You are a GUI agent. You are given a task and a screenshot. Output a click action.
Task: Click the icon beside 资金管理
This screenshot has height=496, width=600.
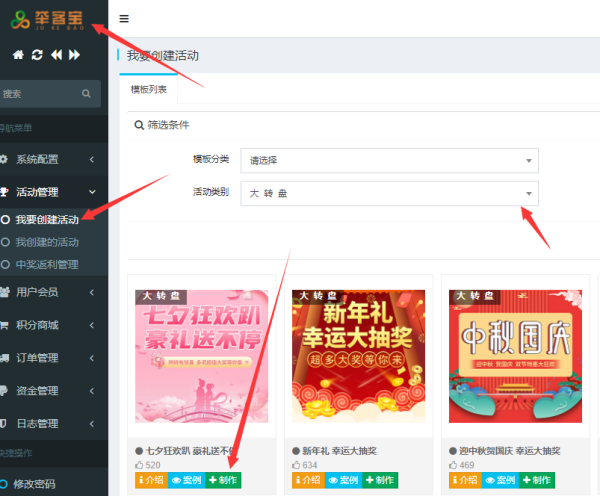4,391
